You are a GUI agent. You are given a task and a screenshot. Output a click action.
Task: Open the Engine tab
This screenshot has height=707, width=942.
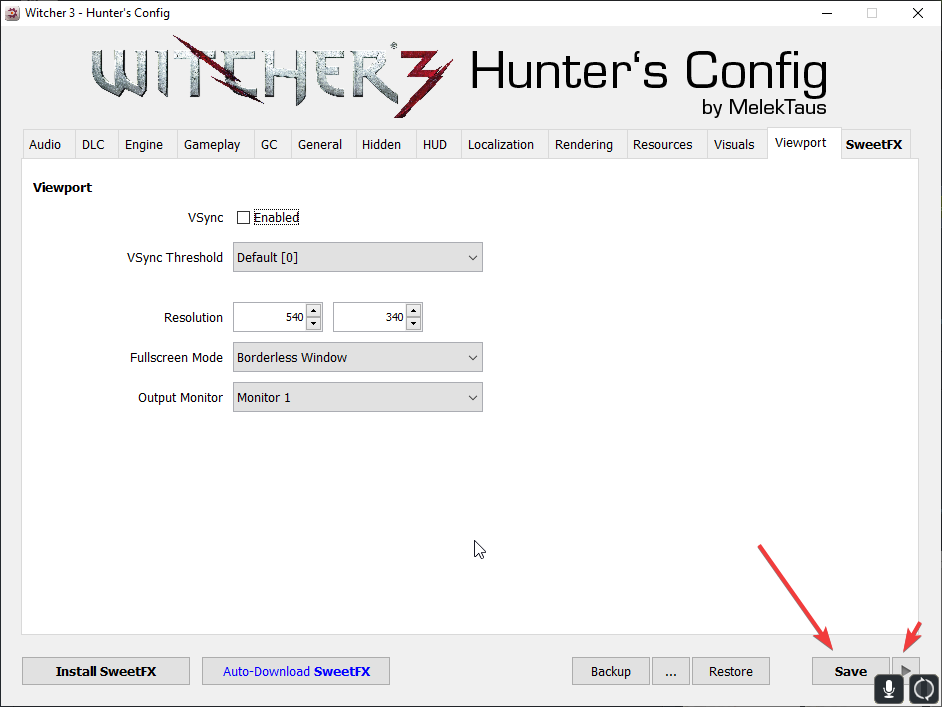pos(147,144)
